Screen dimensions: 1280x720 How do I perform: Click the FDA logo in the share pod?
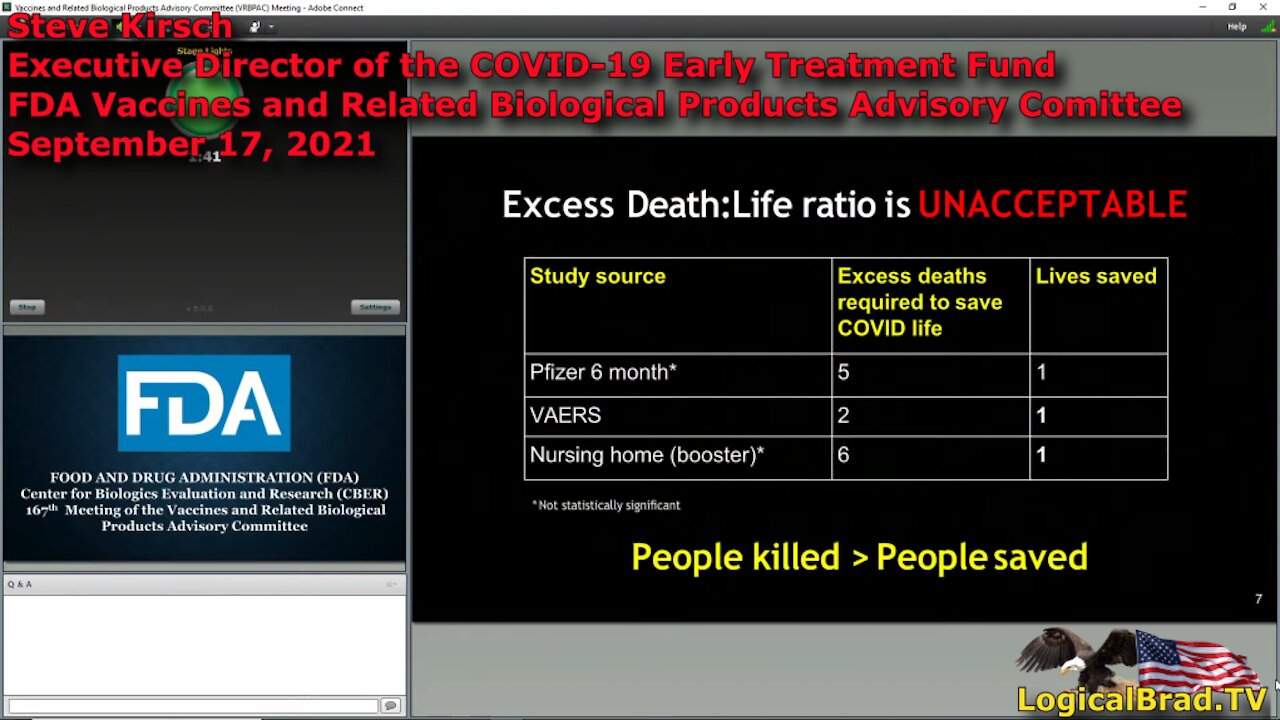pos(204,403)
